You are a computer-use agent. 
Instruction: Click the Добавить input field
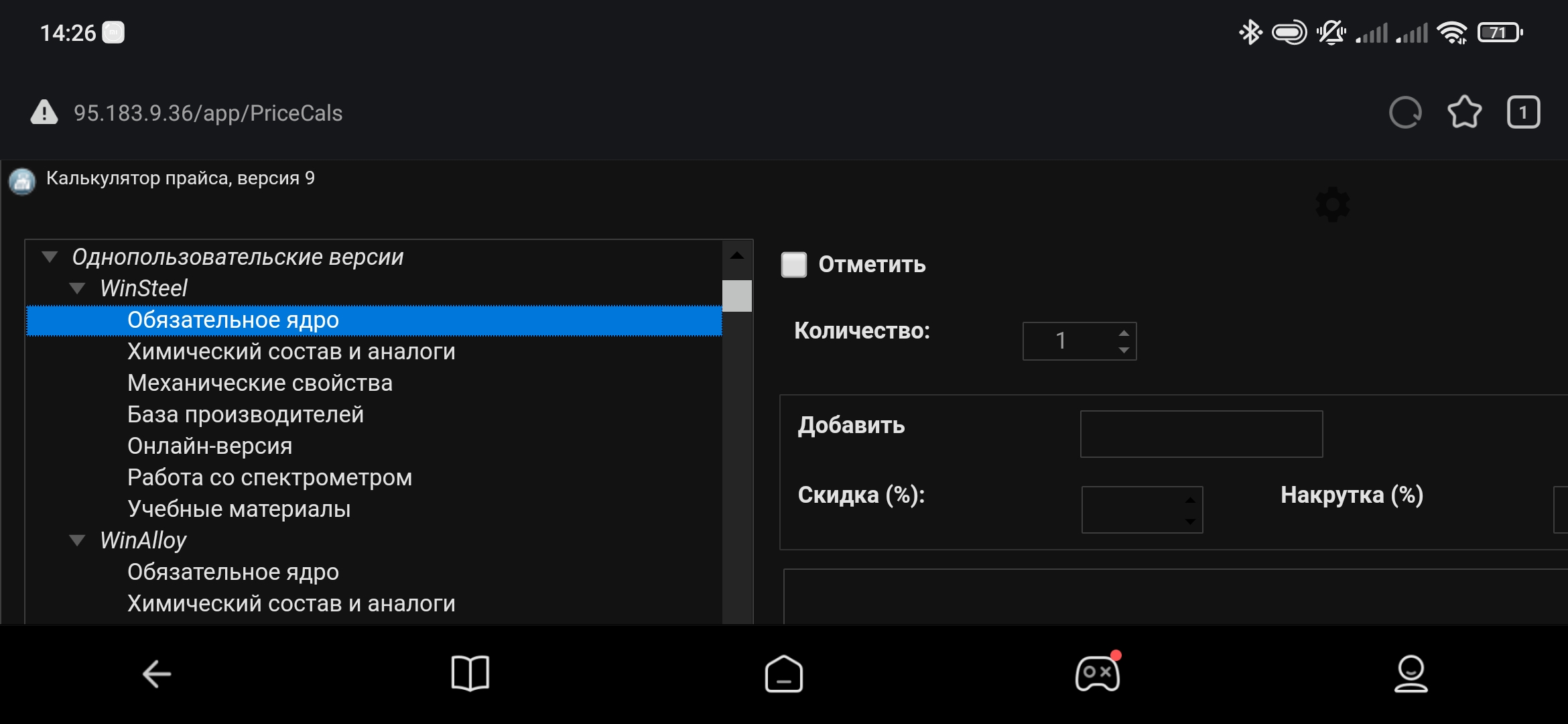click(x=1201, y=434)
